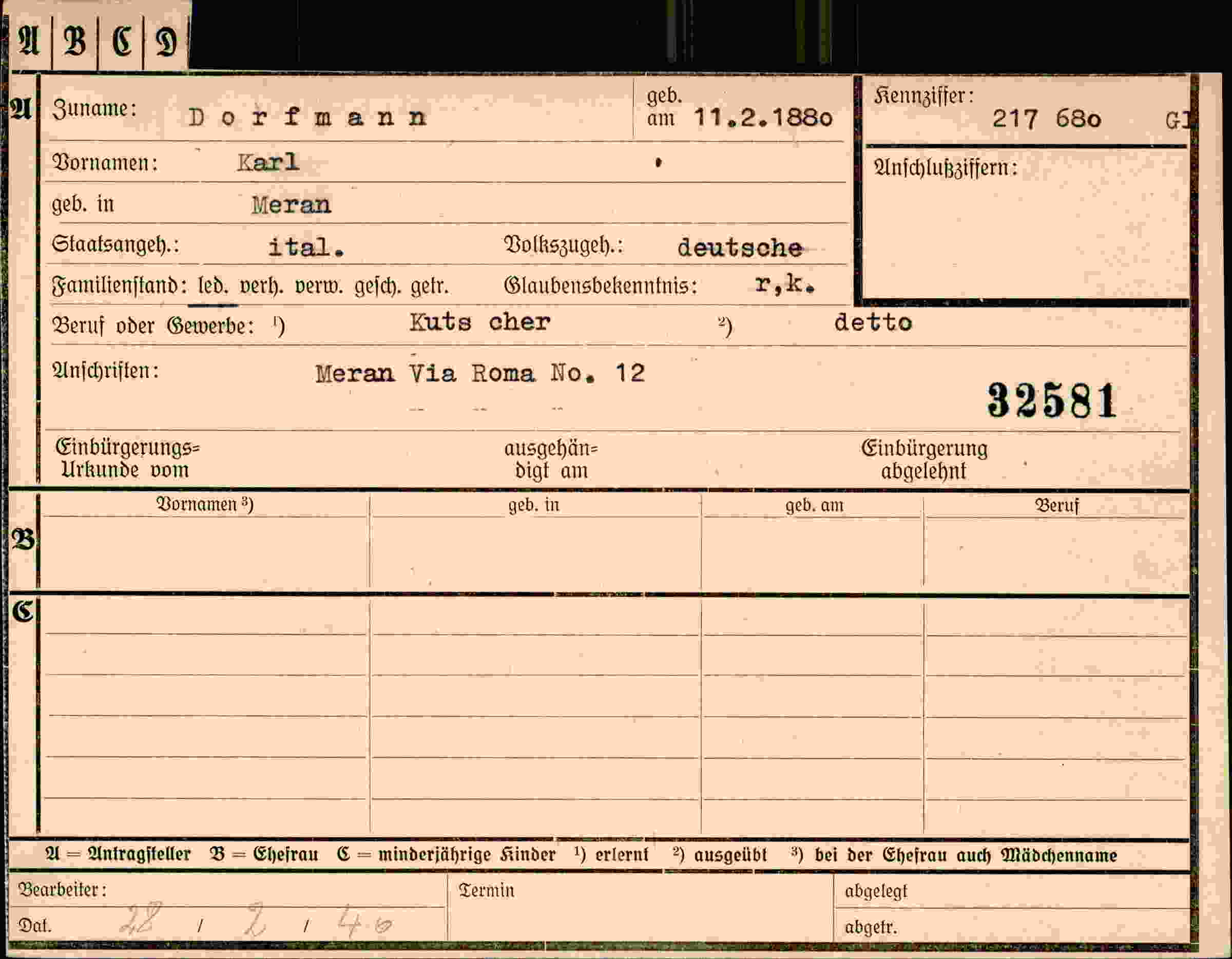
Task: Click the first name 'Karl'
Action: pyautogui.click(x=267, y=162)
